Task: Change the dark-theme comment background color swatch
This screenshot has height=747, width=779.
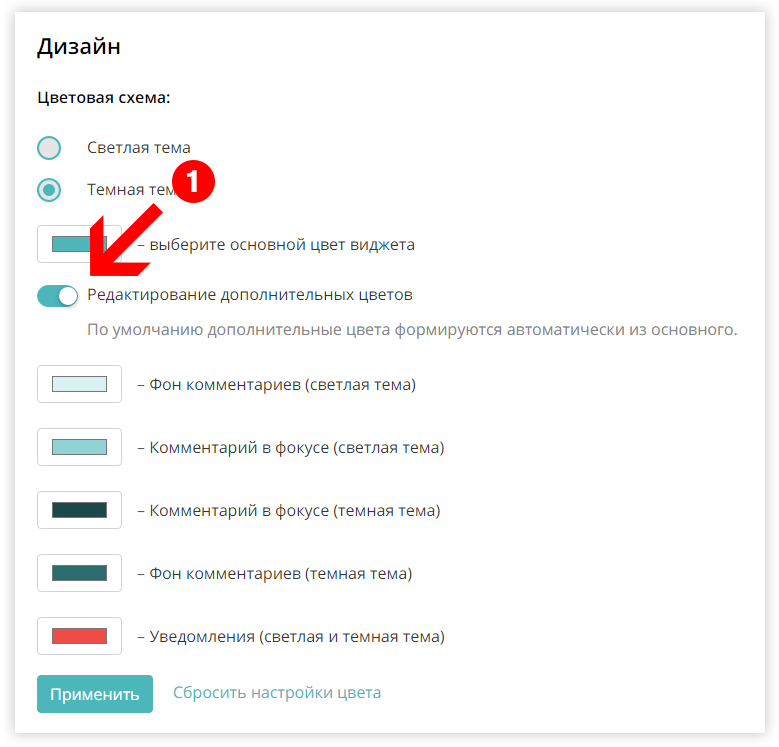Action: [x=79, y=573]
